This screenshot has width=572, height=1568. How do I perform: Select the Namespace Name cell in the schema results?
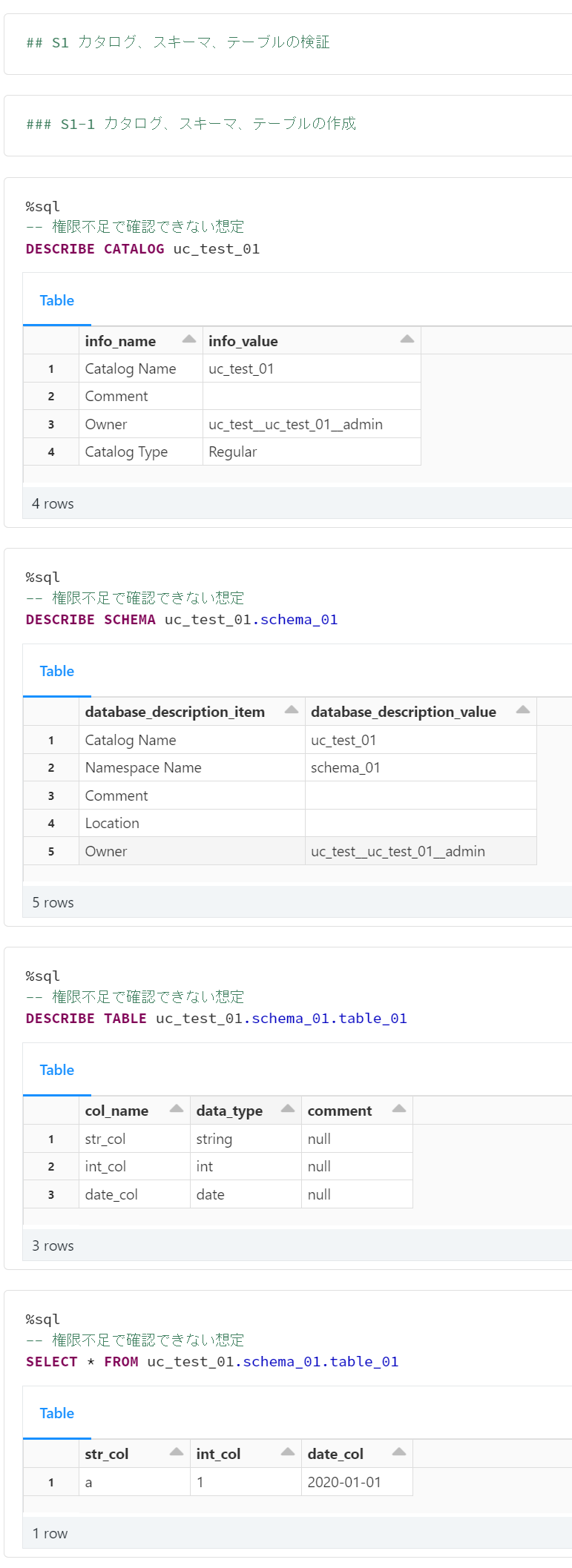[x=143, y=767]
